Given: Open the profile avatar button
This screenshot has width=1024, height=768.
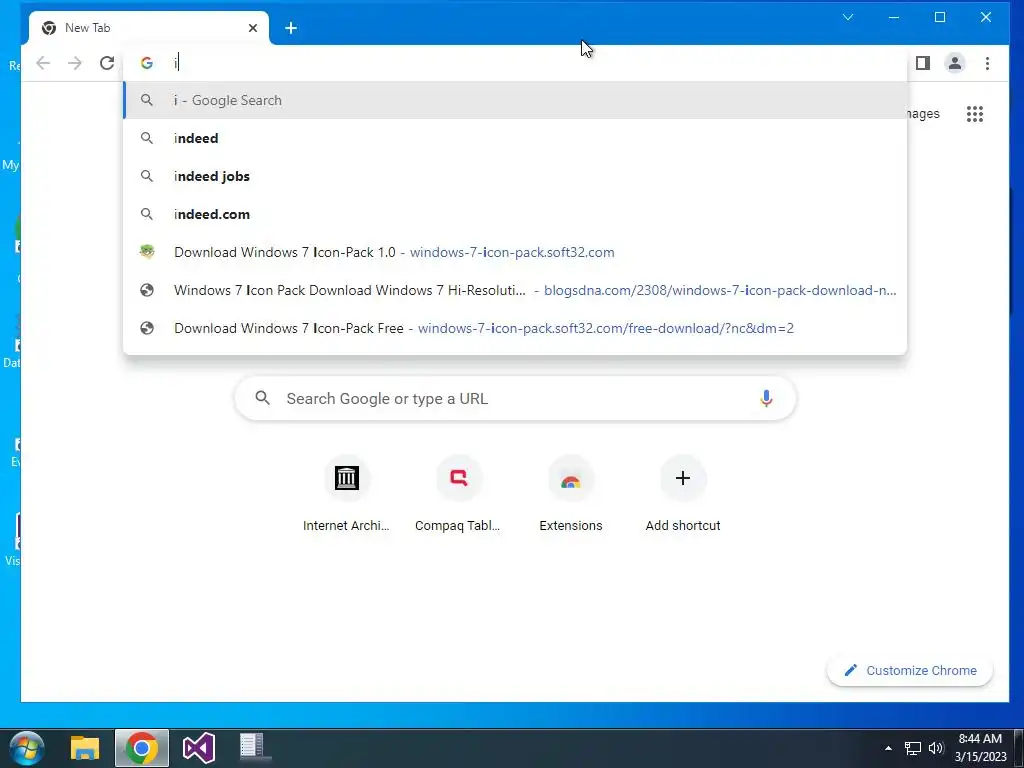Looking at the screenshot, I should [x=955, y=63].
